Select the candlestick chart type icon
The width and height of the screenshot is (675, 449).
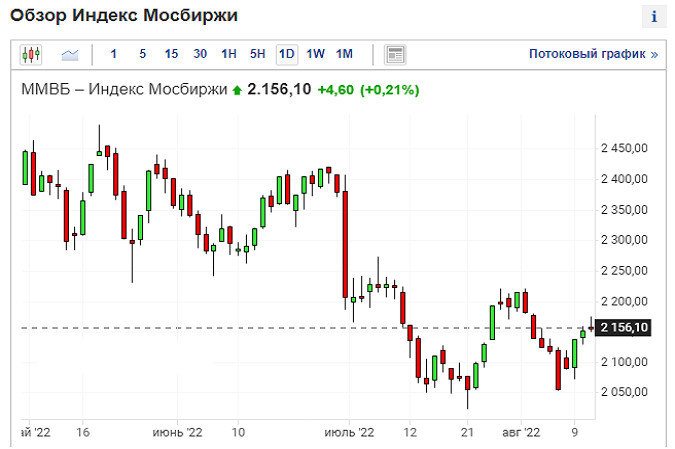coord(32,54)
